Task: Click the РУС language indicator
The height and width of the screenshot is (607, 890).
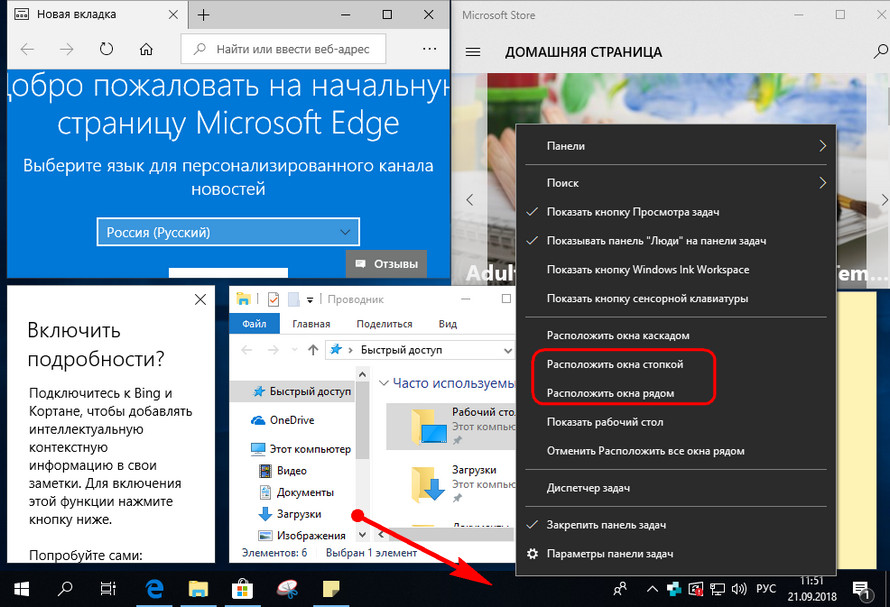Action: 766,589
